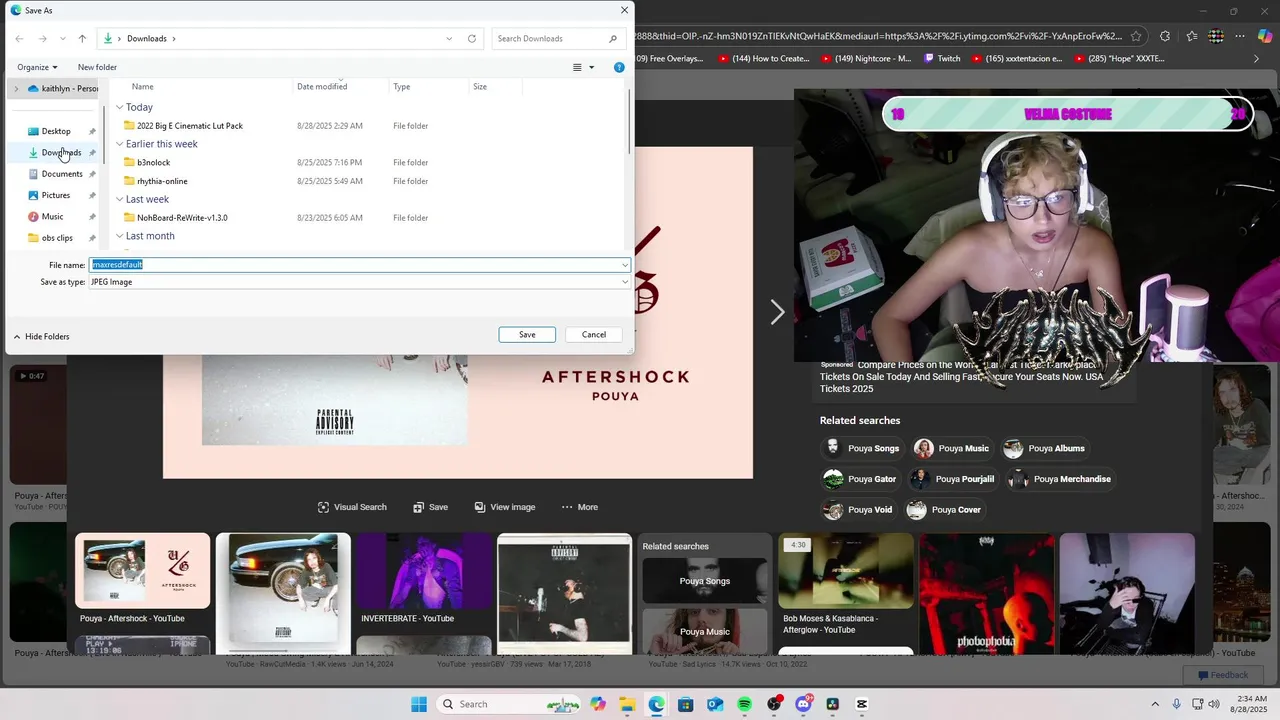The height and width of the screenshot is (720, 1280).
Task: Expand the kaithlyn - Personal OneDrive node
Action: (x=16, y=89)
